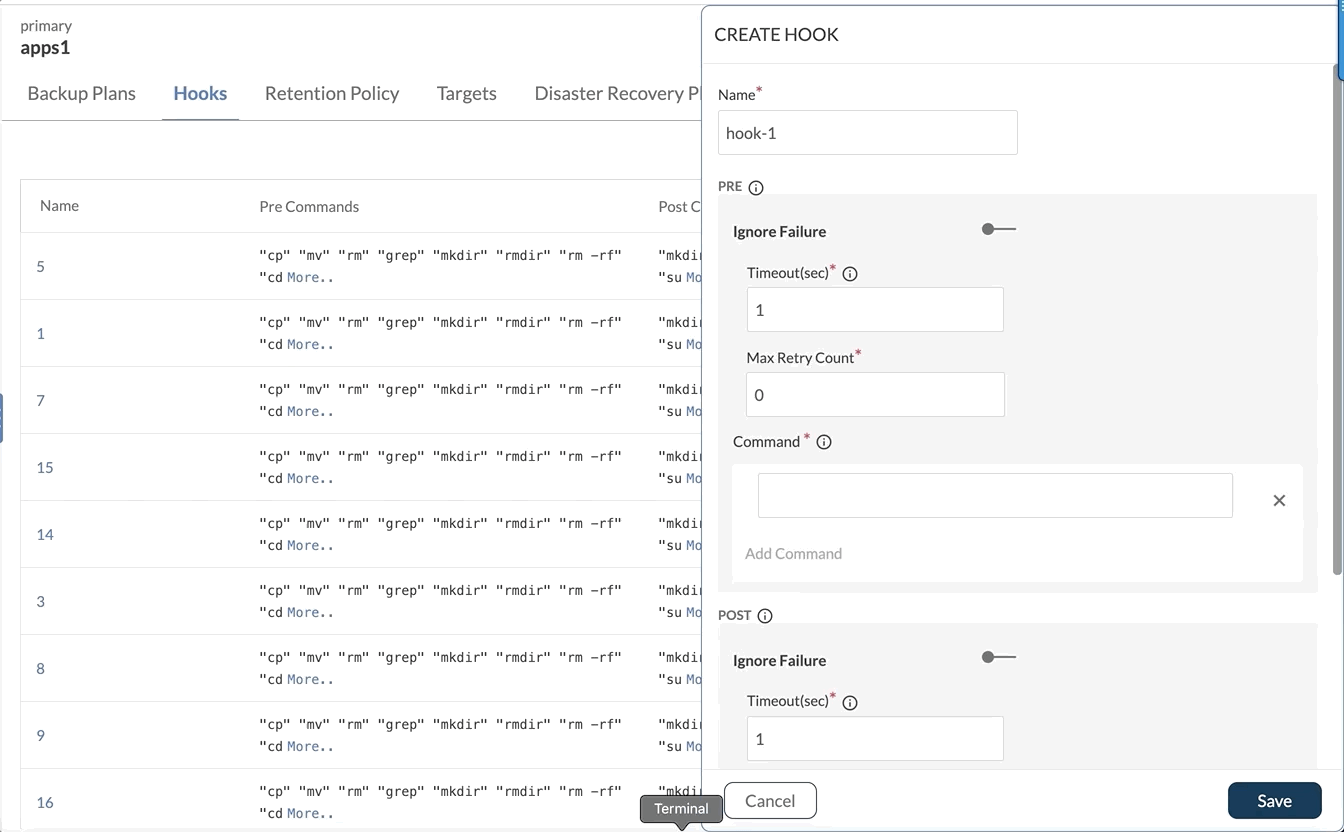Toggle Ignore Failure in the PRE section
The image size is (1344, 832).
tap(998, 229)
